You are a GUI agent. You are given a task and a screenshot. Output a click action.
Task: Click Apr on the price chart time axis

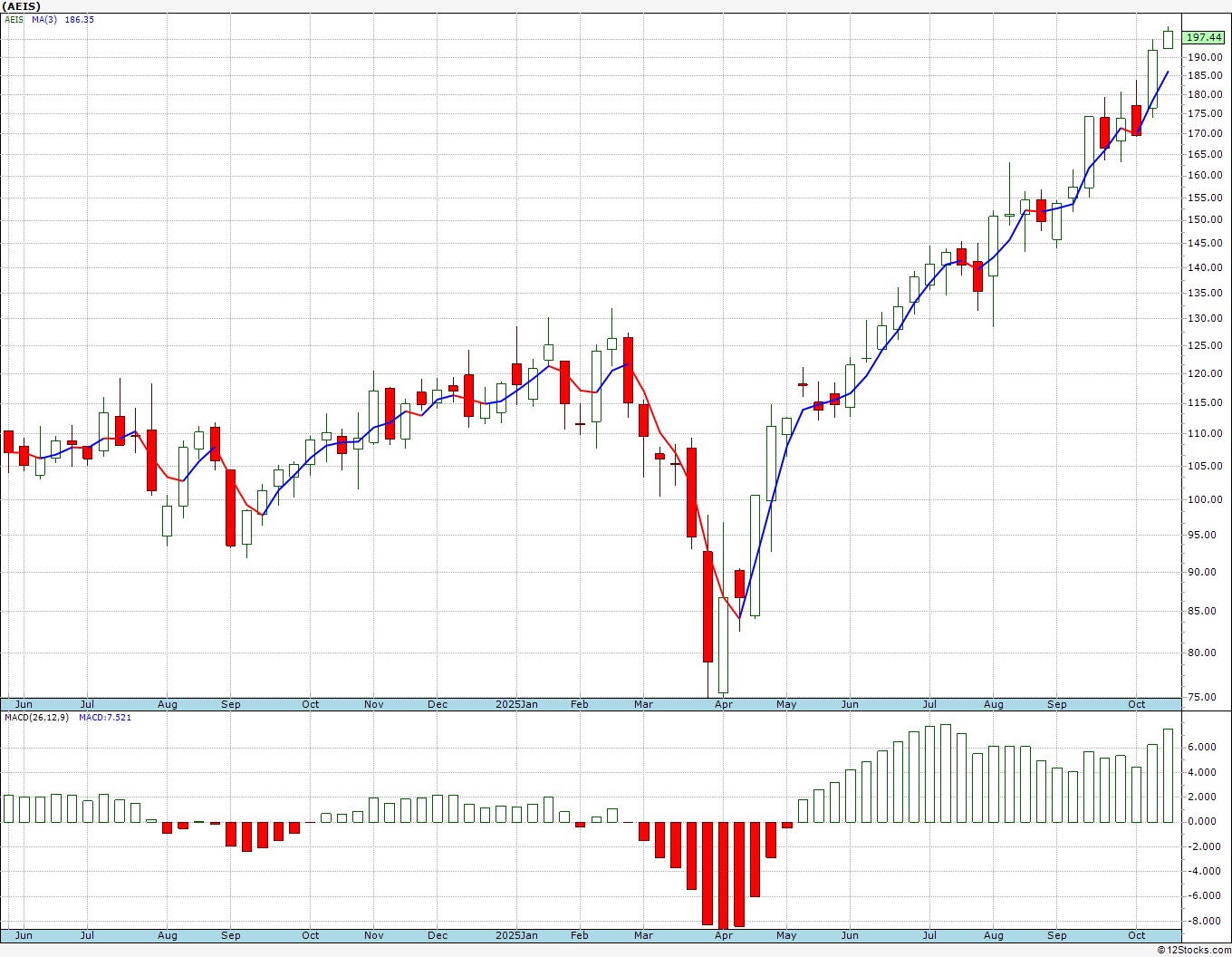724,704
